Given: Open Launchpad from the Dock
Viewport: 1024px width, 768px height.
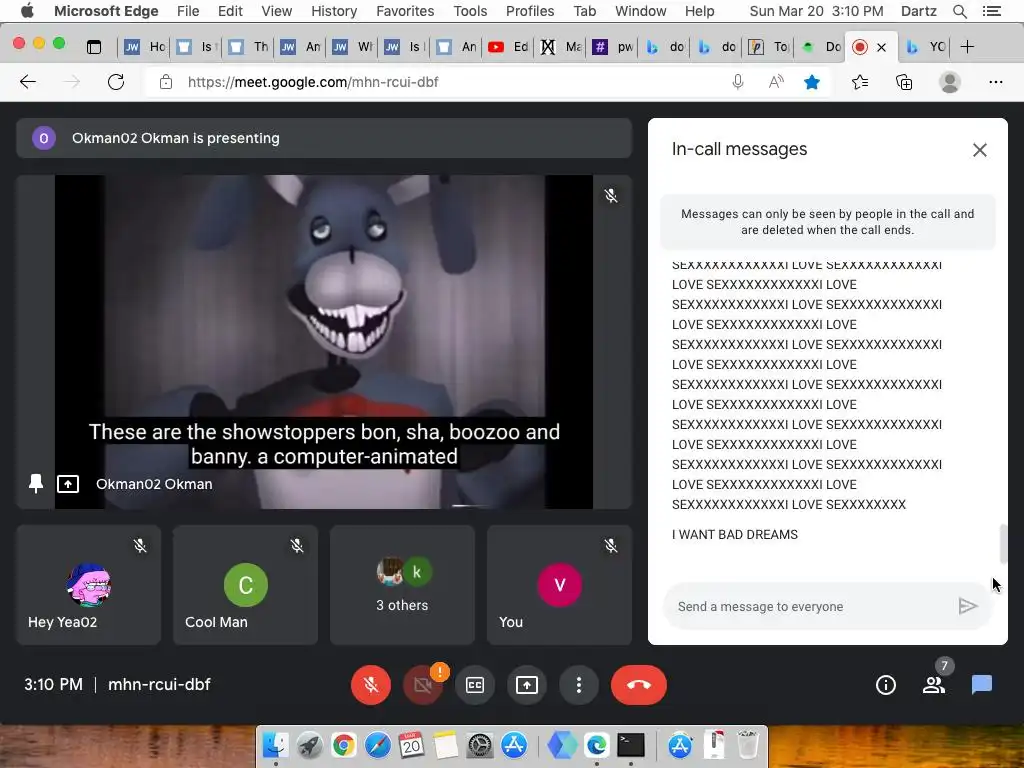Looking at the screenshot, I should 310,744.
